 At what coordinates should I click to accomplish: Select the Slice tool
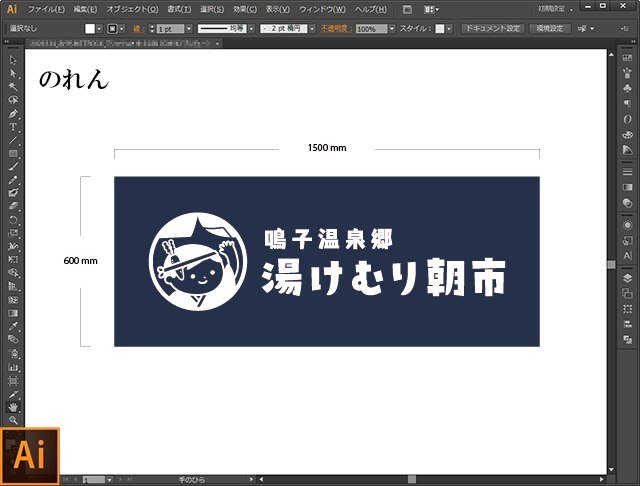tap(13, 395)
